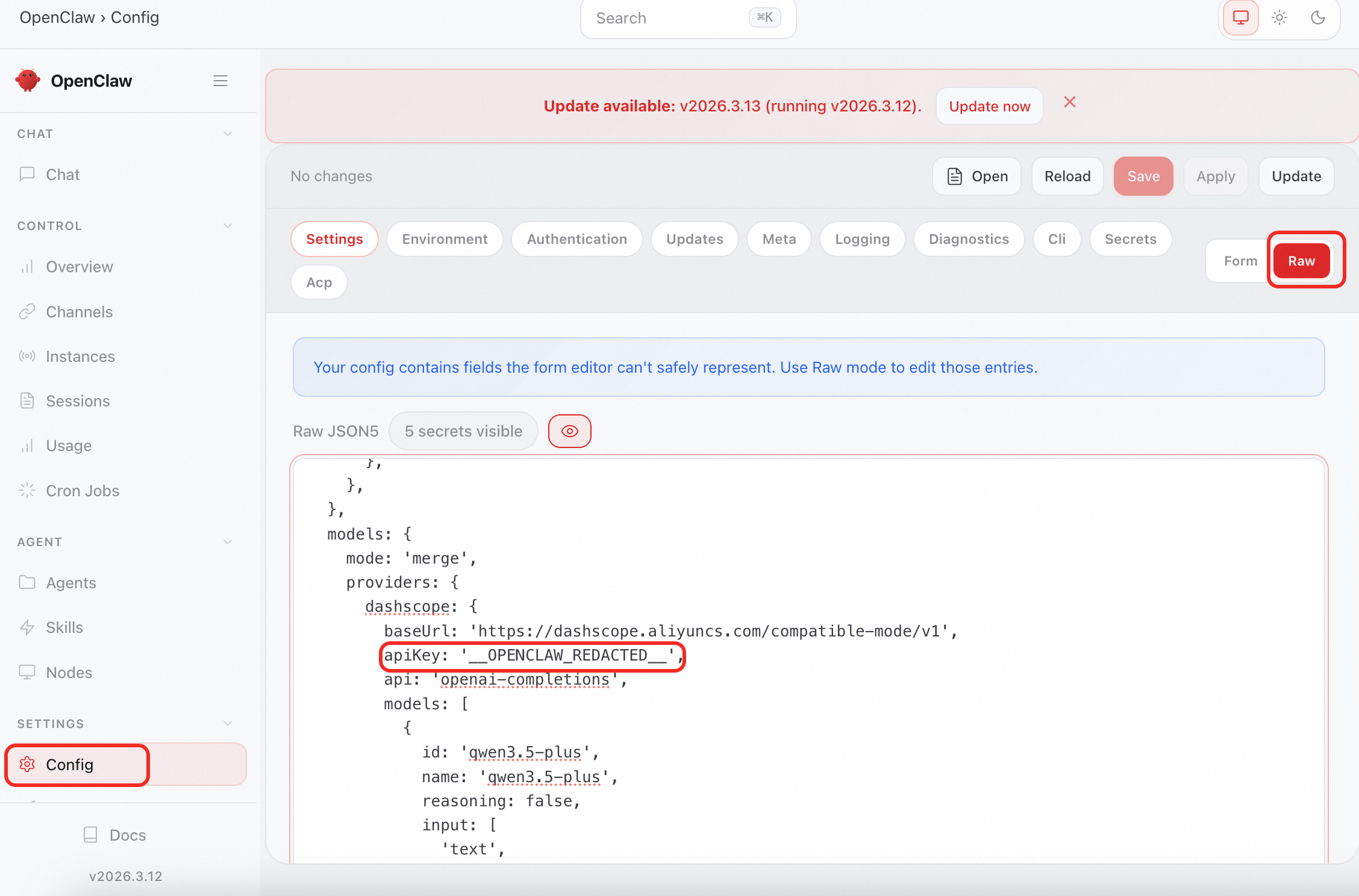Screen dimensions: 1359x896
Task: Go to Agents in the sidebar
Action: [x=125, y=582]
